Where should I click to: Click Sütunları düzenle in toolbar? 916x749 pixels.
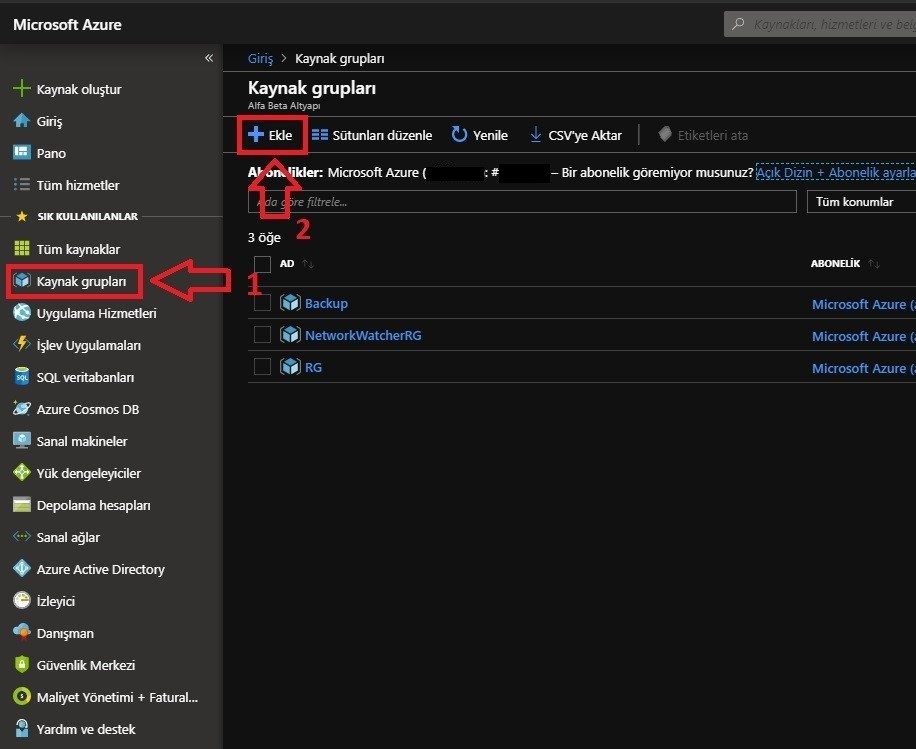click(x=372, y=135)
